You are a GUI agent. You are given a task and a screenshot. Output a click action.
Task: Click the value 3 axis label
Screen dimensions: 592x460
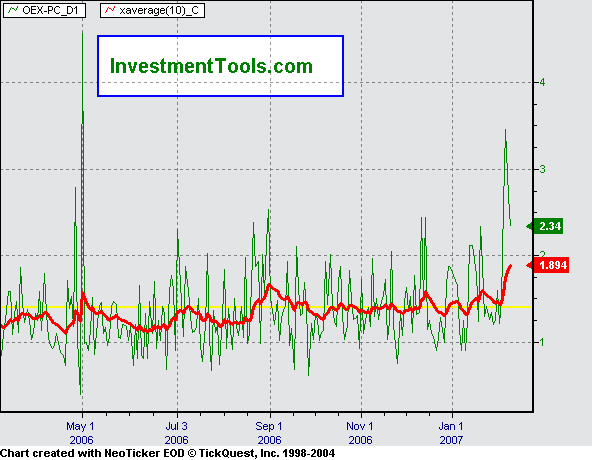[x=543, y=169]
